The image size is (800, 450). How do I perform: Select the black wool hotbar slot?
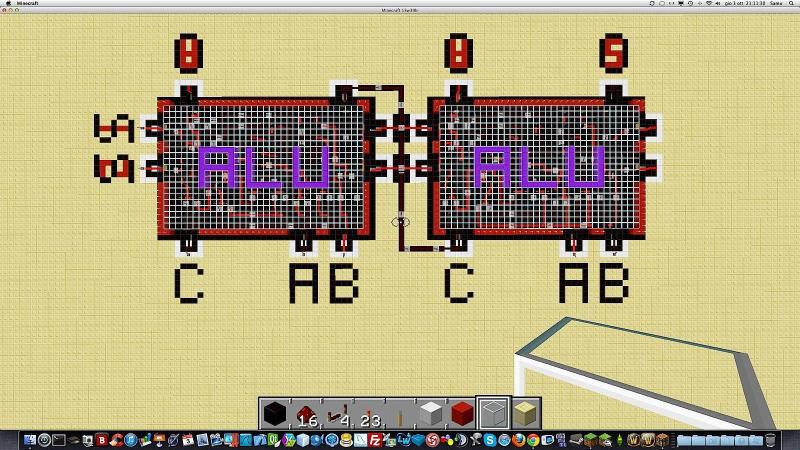[274, 413]
